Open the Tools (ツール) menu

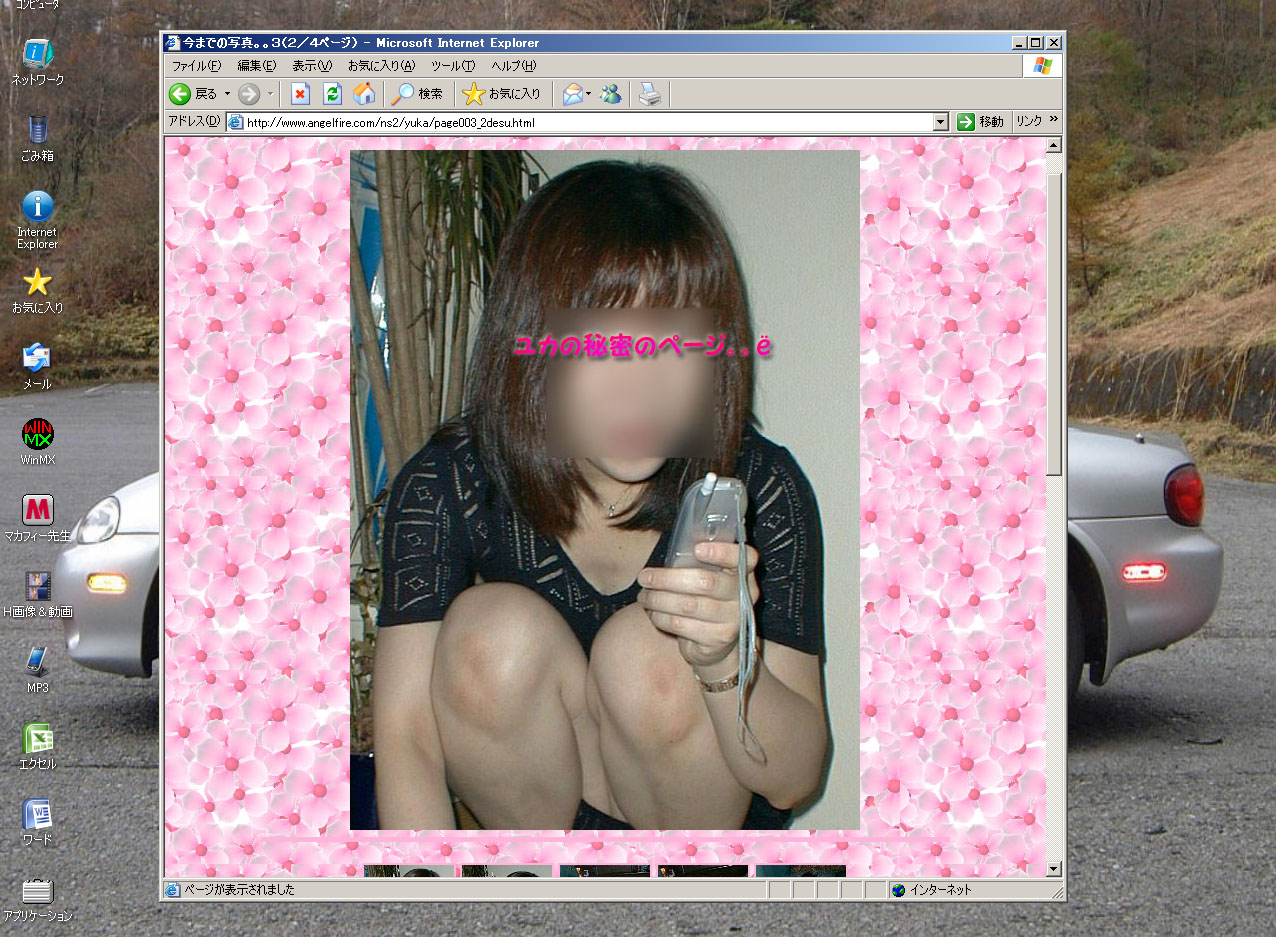click(x=452, y=66)
